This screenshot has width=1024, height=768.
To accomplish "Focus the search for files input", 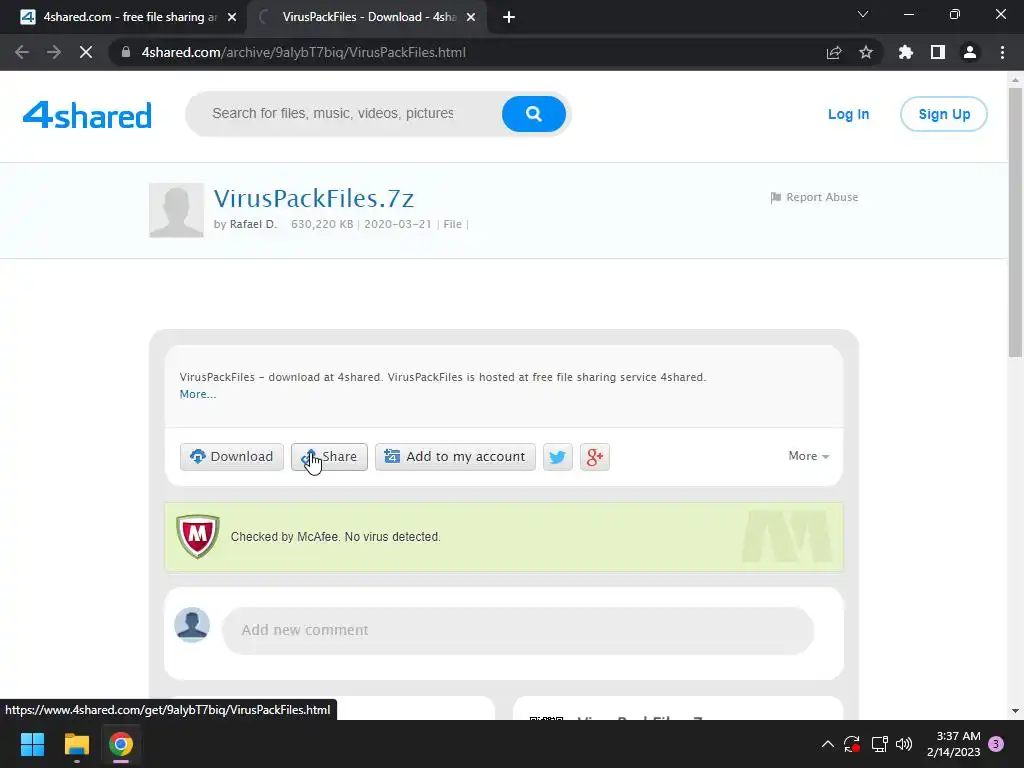I will (333, 114).
